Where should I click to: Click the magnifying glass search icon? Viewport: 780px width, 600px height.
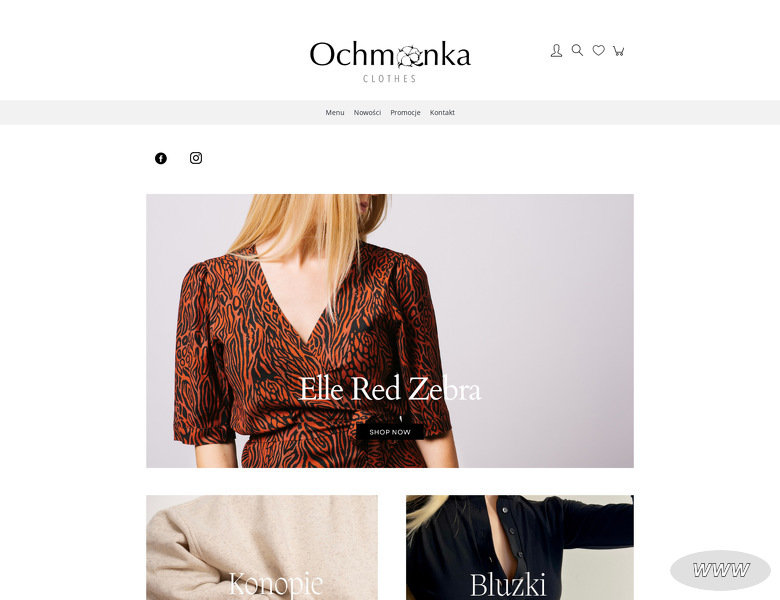pos(577,50)
